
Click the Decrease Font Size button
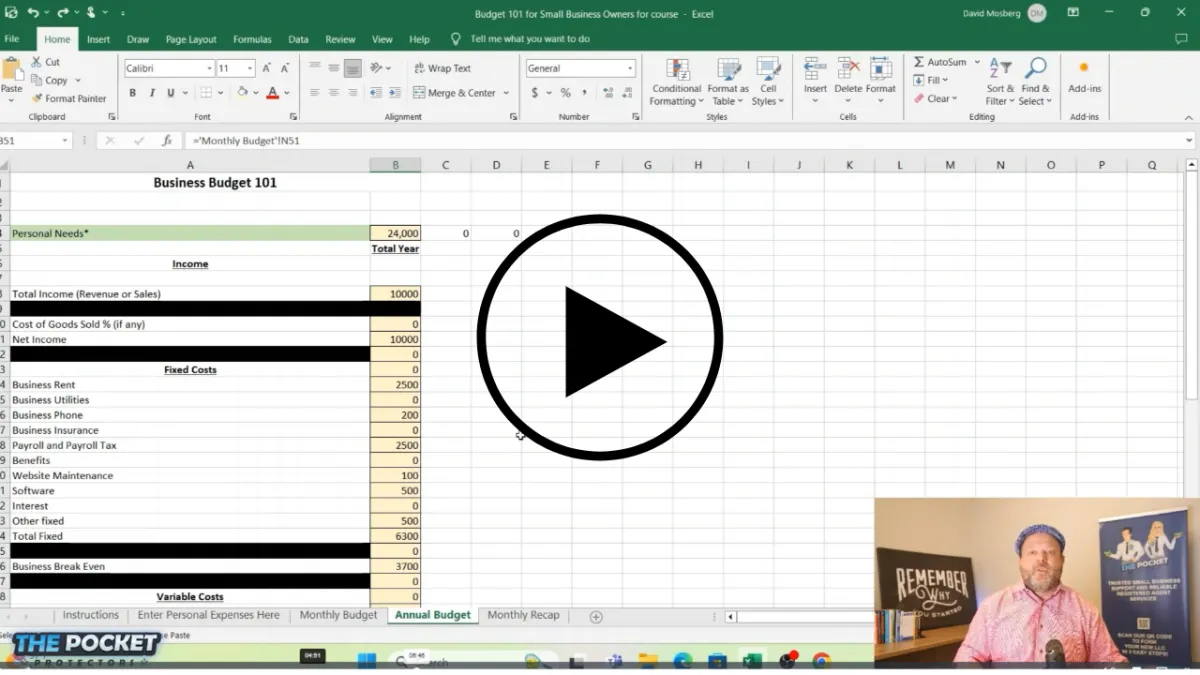[285, 68]
